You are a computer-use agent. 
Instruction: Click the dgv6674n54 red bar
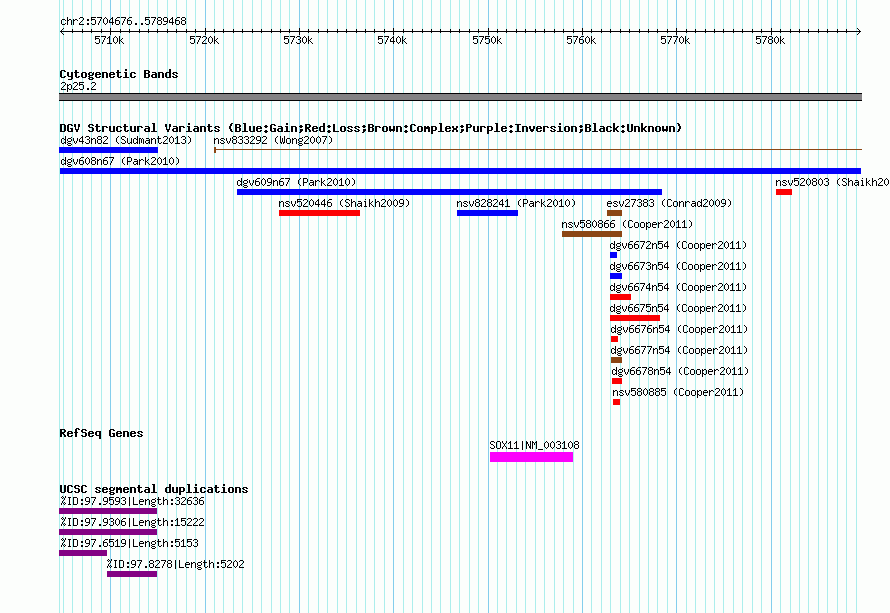[620, 297]
